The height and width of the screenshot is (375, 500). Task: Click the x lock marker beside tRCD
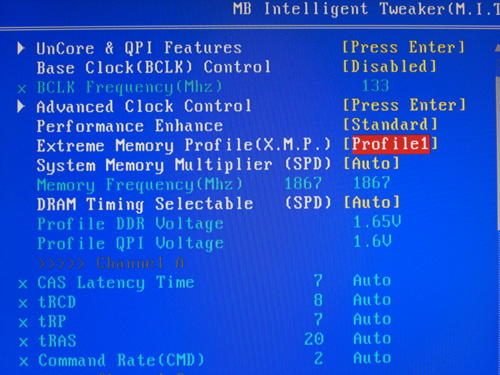coord(23,303)
